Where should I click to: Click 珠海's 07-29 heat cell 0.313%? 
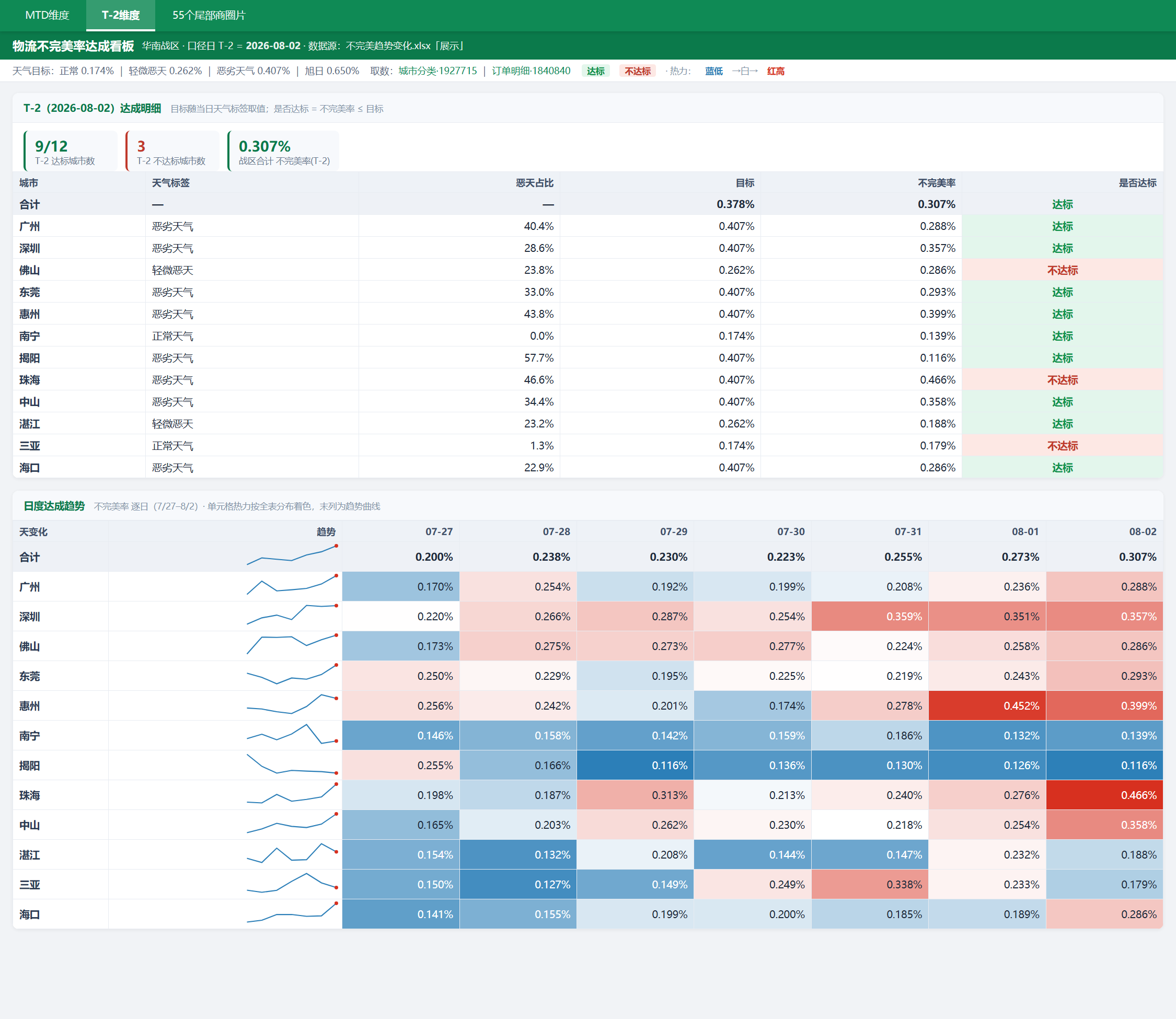635,795
